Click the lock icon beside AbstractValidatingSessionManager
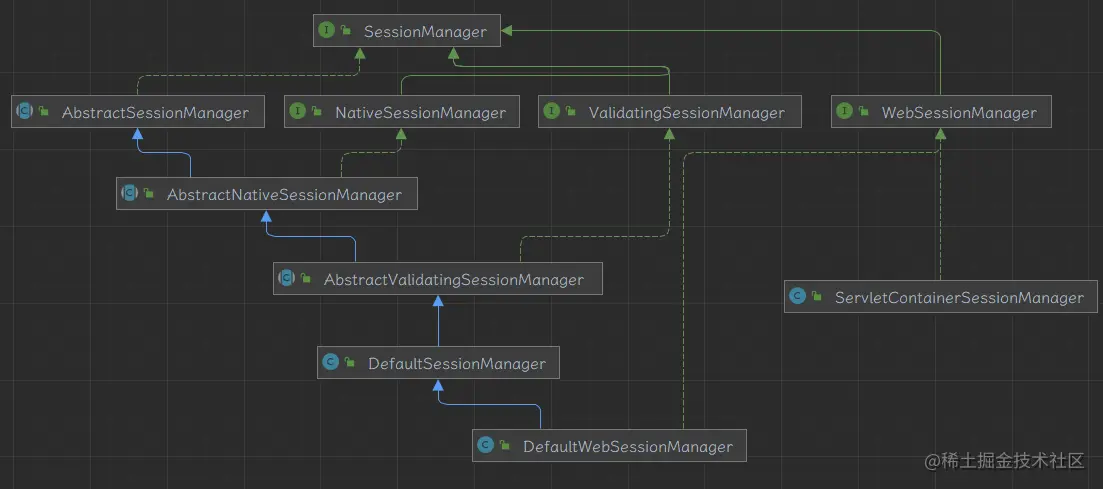The width and height of the screenshot is (1103, 489). coord(305,278)
